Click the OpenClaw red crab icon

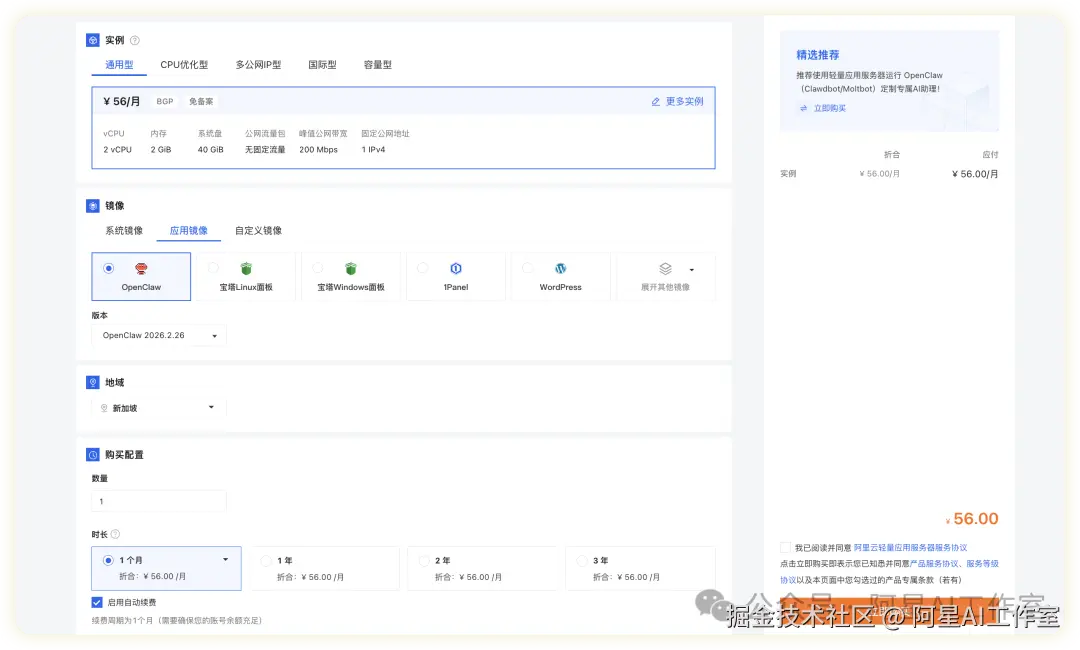(x=141, y=269)
